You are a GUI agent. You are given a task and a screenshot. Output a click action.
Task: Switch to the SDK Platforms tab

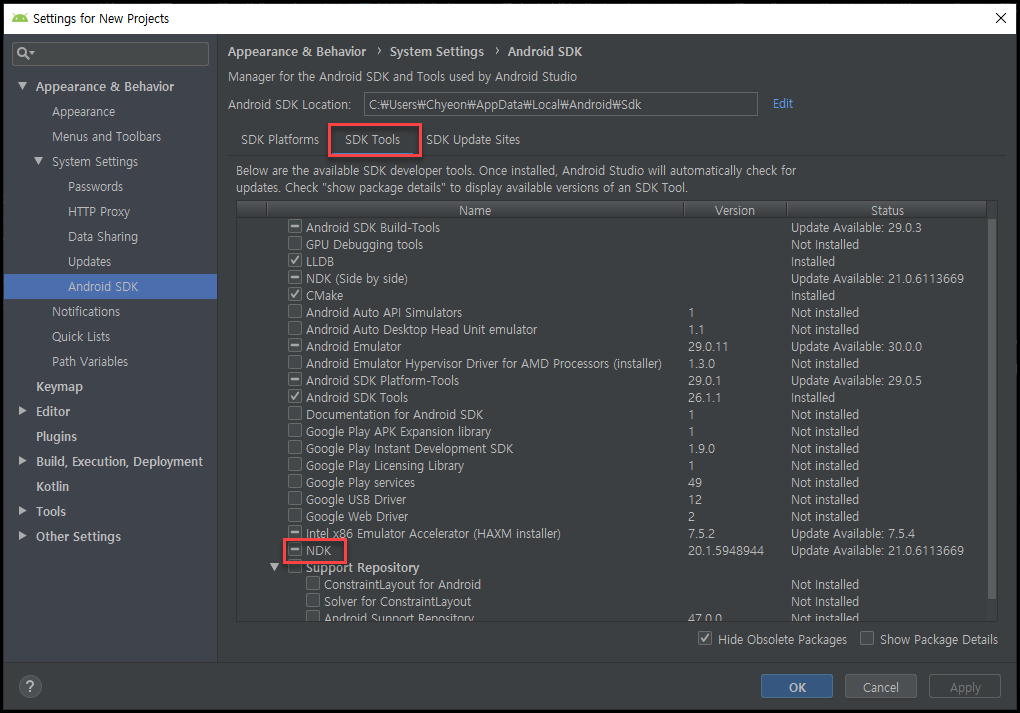[280, 140]
